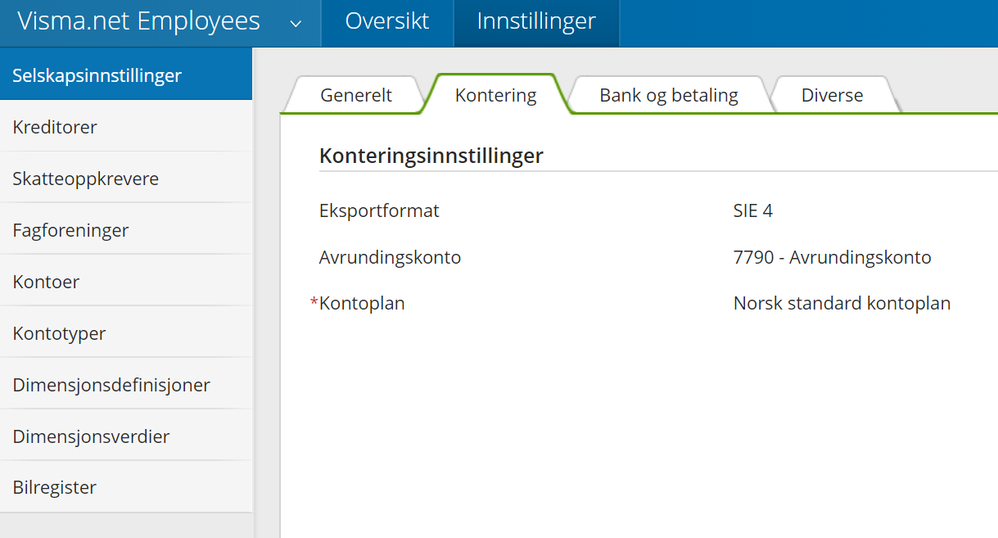Open Dimensjonsverdier in the sidebar
This screenshot has width=998, height=538.
point(91,437)
